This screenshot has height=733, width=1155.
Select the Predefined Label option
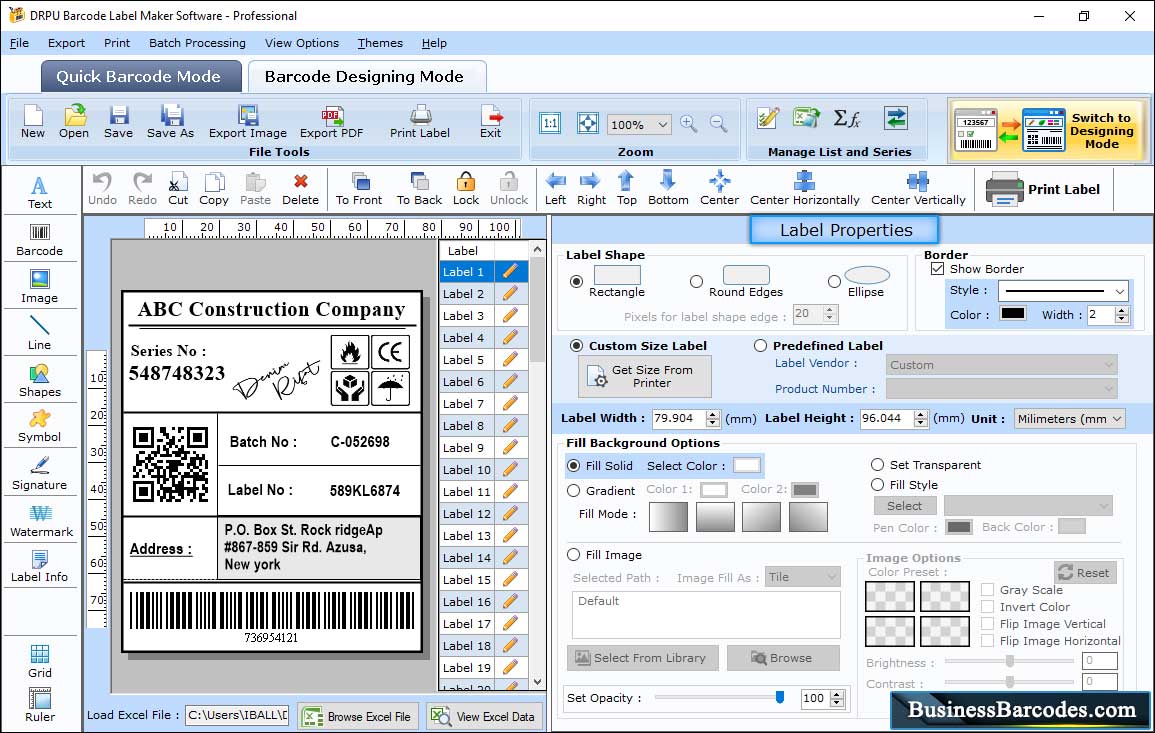click(760, 346)
